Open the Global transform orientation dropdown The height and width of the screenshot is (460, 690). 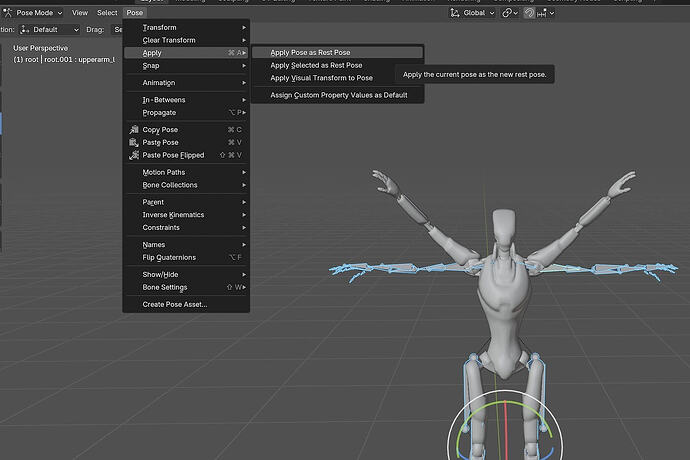click(x=472, y=13)
